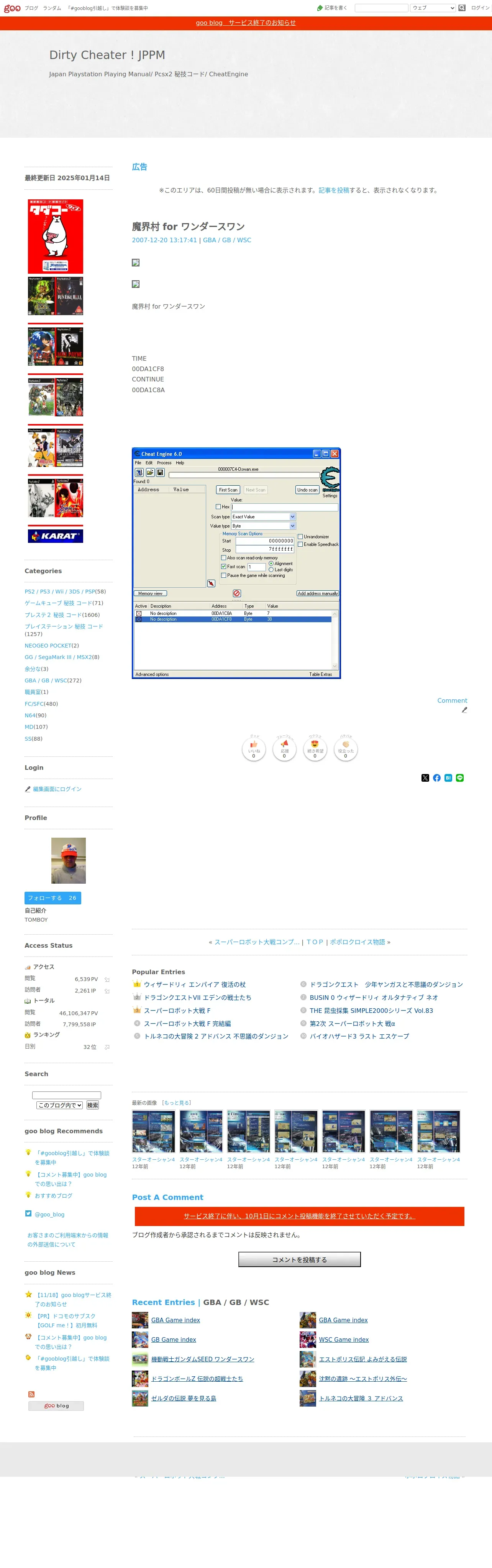Image resolution: width=492 pixels, height=1568 pixels.
Task: Click the タダコード red banner
Action: pos(55,236)
